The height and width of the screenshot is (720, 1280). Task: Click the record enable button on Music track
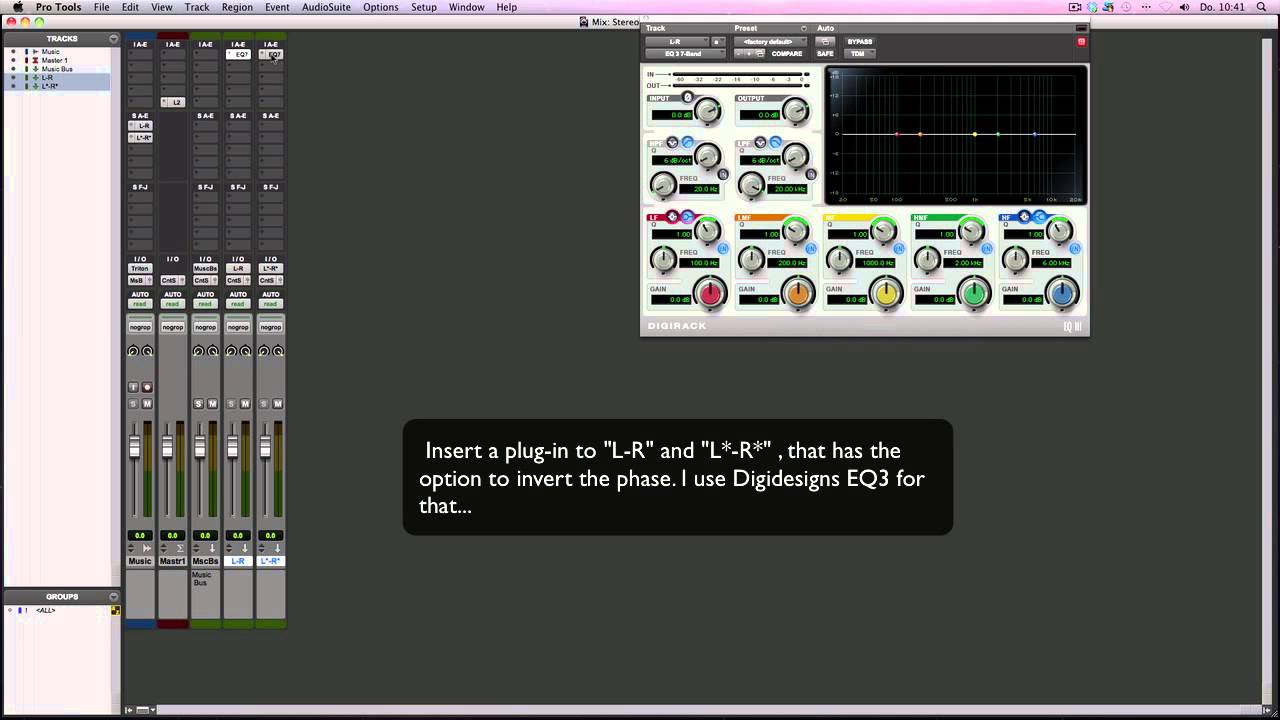click(x=147, y=387)
